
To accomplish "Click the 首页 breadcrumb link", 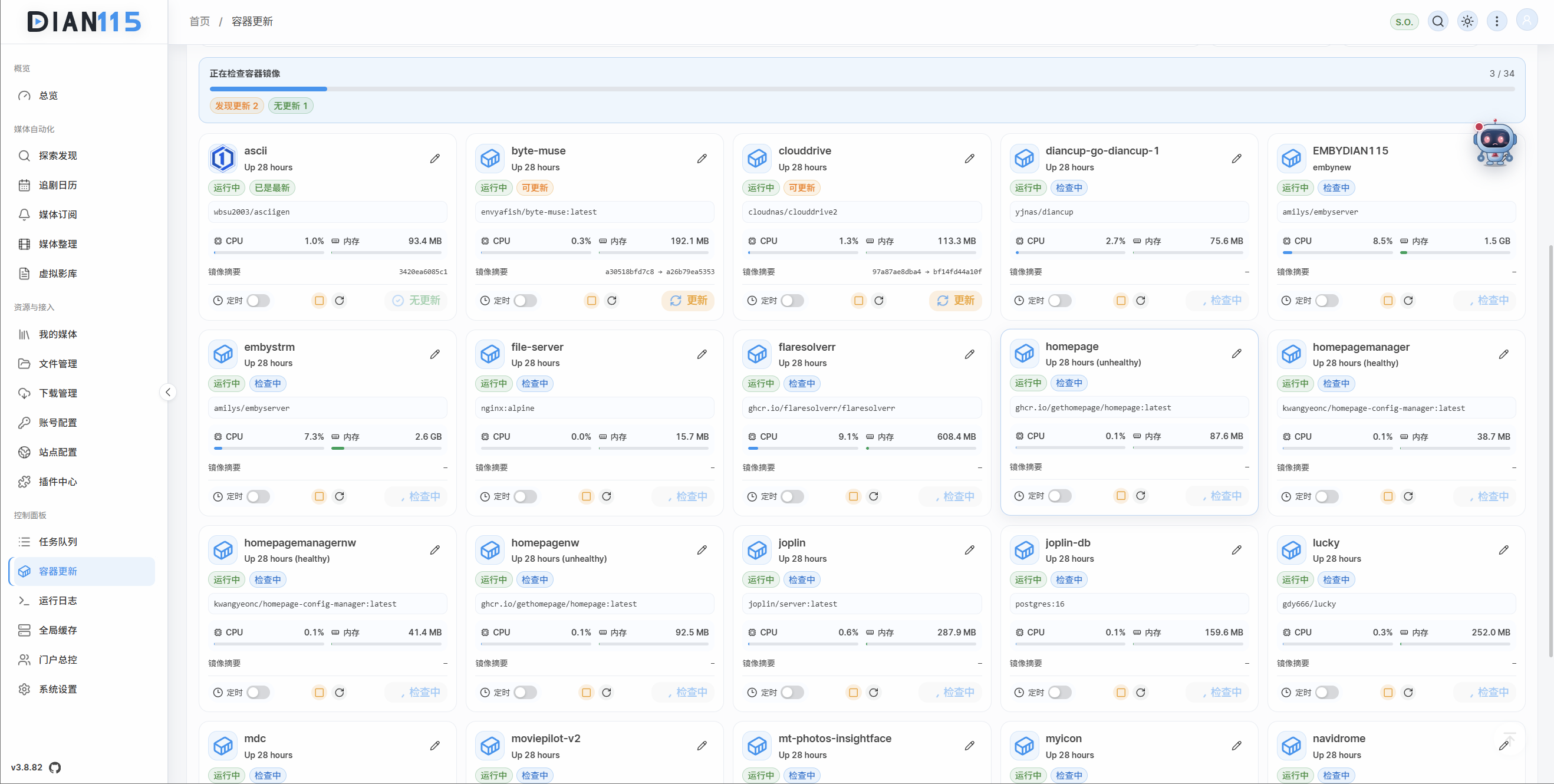I will pos(200,22).
